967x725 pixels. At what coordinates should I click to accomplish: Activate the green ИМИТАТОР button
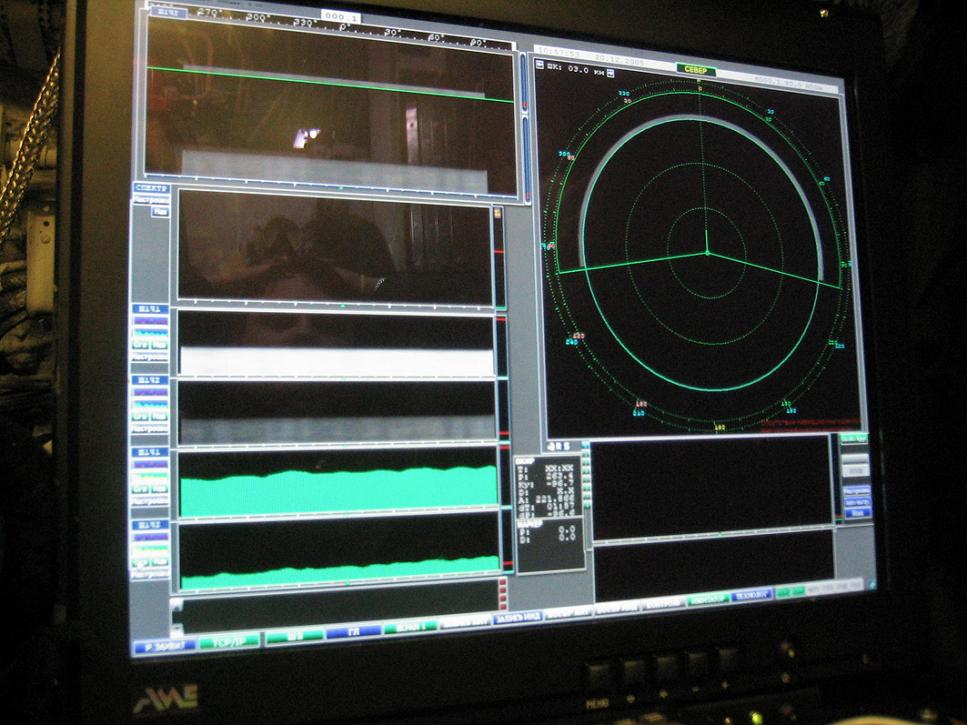click(x=709, y=600)
